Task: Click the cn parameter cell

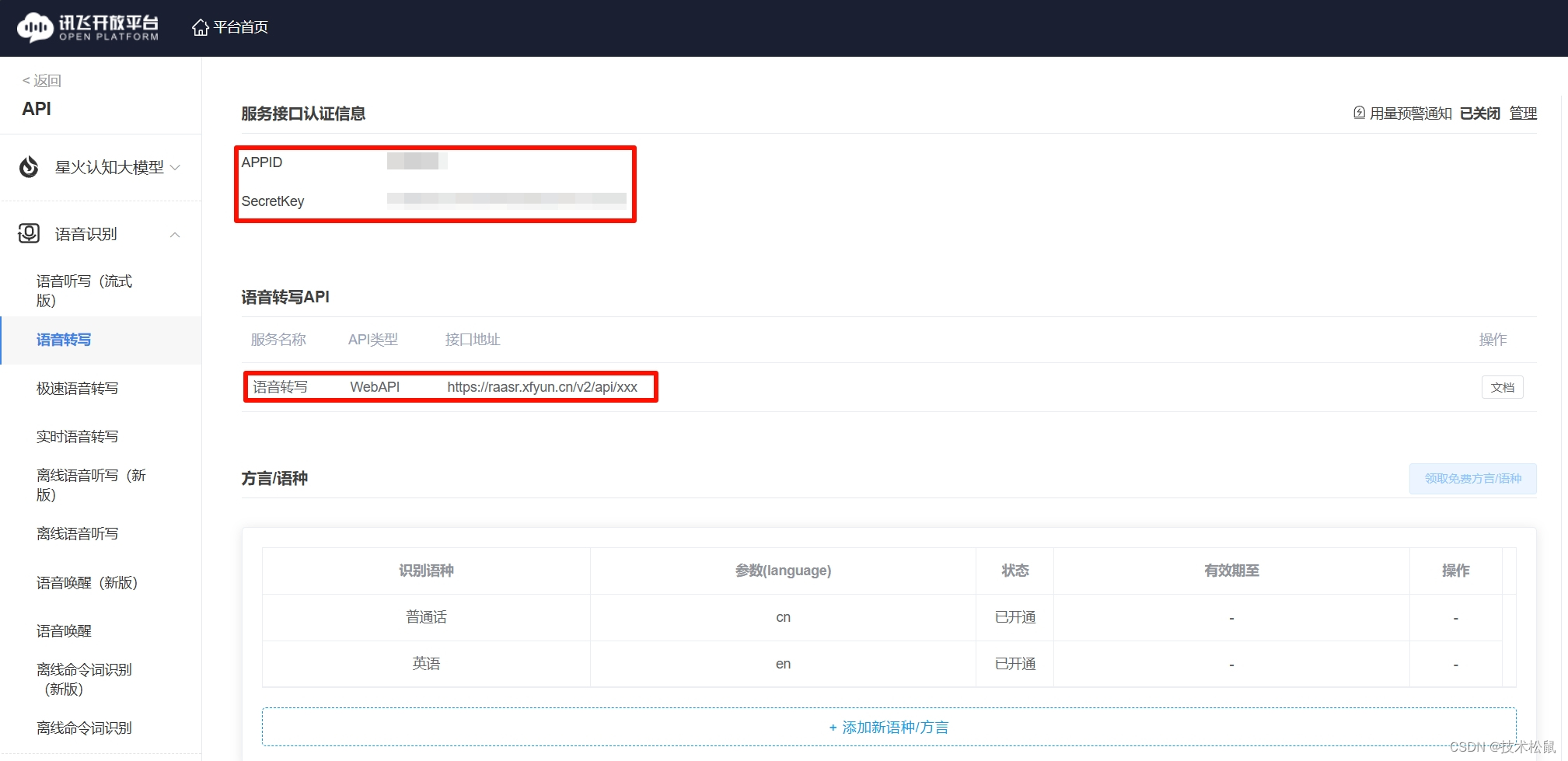Action: (783, 617)
